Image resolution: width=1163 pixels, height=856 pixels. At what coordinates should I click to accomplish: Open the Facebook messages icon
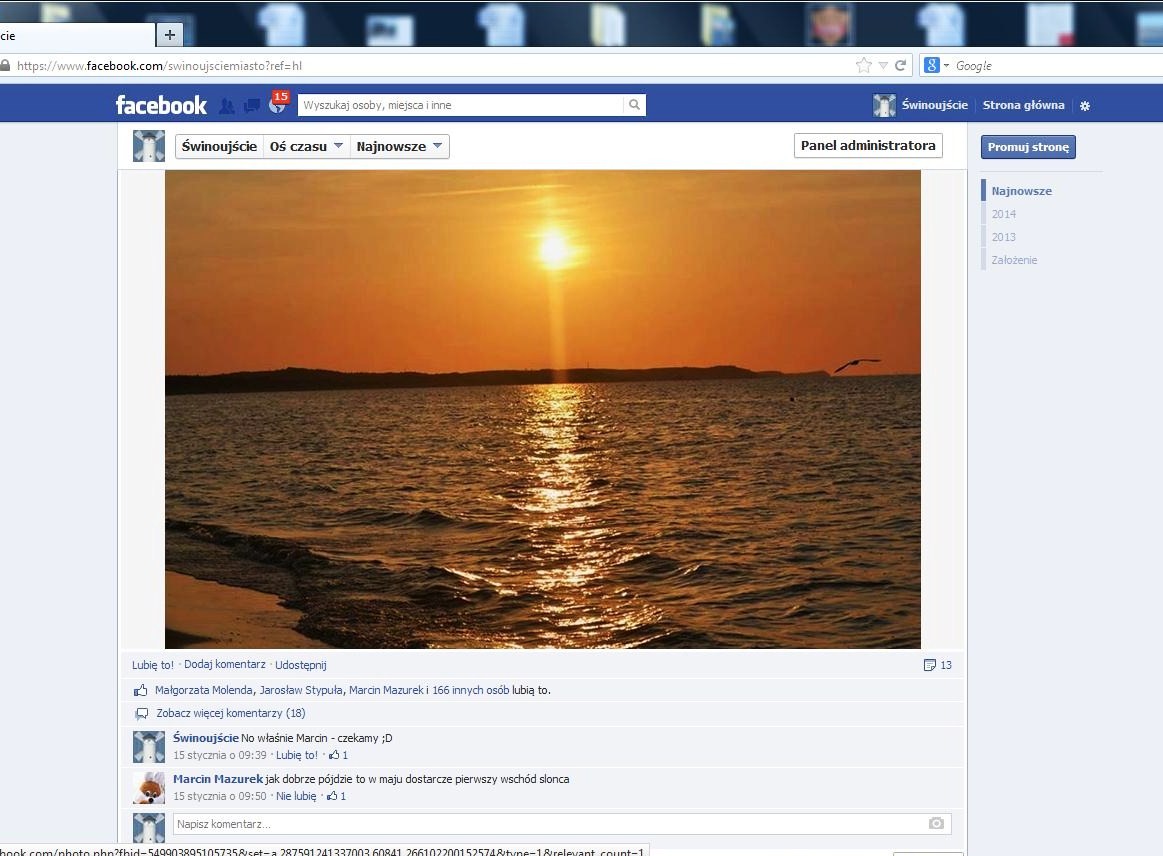pyautogui.click(x=252, y=106)
